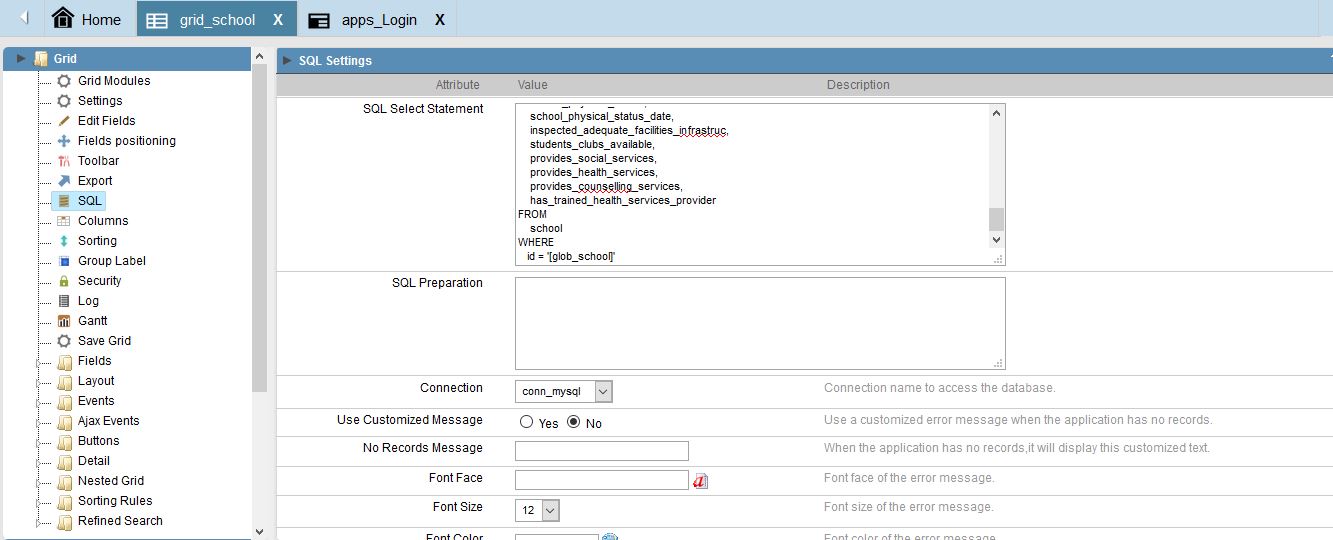Click the SQL database icon
This screenshot has width=1333, height=540.
tap(64, 201)
